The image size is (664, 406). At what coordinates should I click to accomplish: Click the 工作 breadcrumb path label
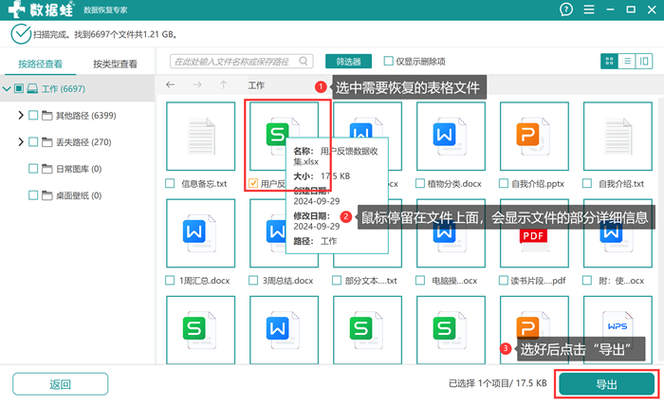point(256,86)
